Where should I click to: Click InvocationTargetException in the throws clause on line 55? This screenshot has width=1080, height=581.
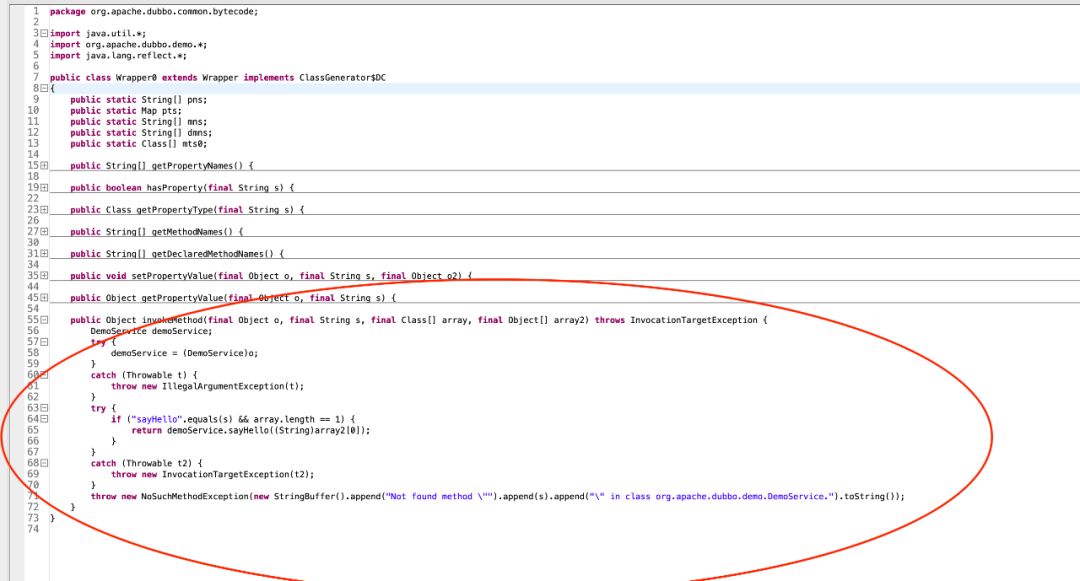[x=694, y=320]
